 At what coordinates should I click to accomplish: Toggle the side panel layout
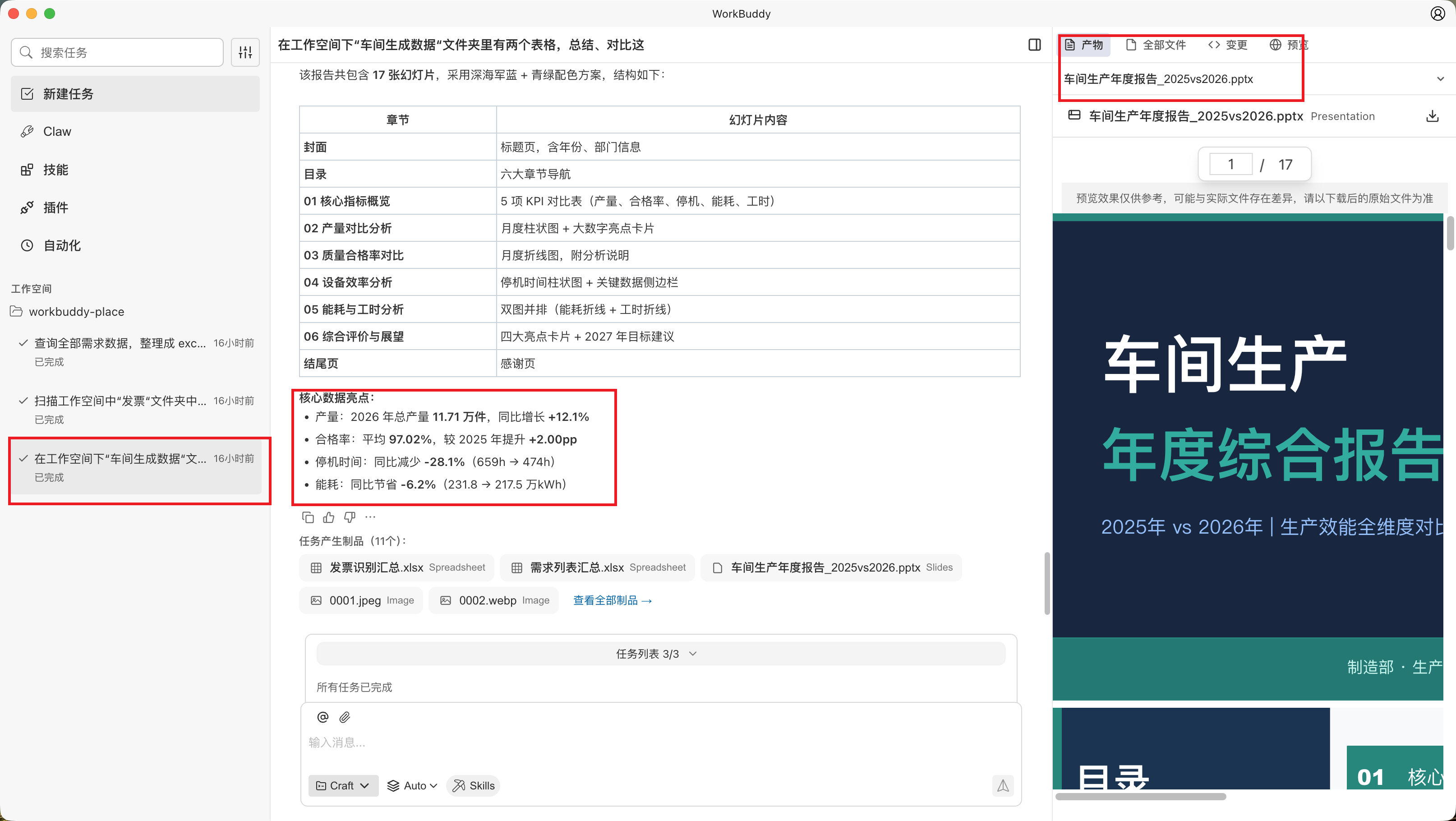1035,45
